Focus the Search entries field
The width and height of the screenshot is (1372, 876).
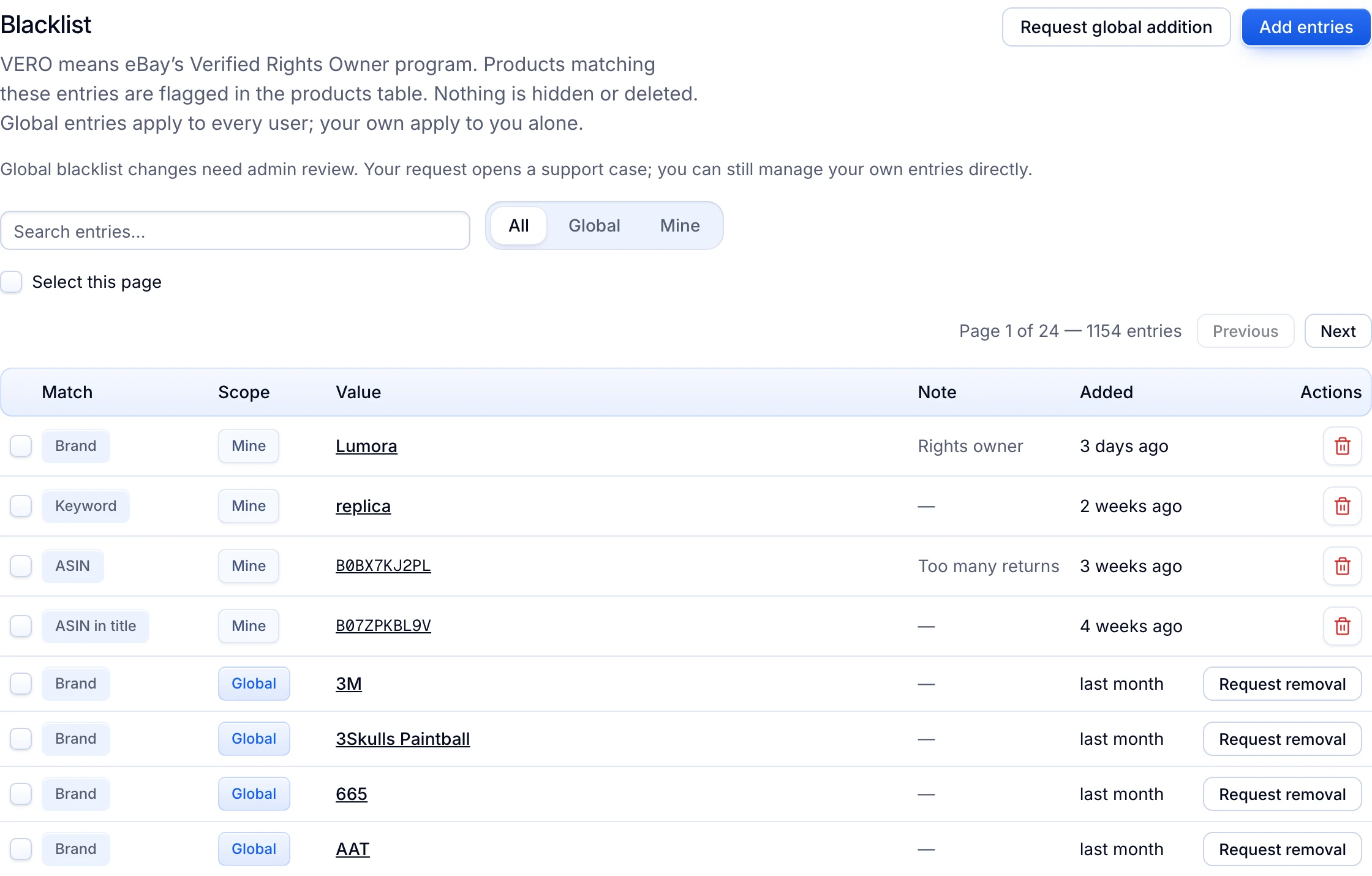coord(235,231)
